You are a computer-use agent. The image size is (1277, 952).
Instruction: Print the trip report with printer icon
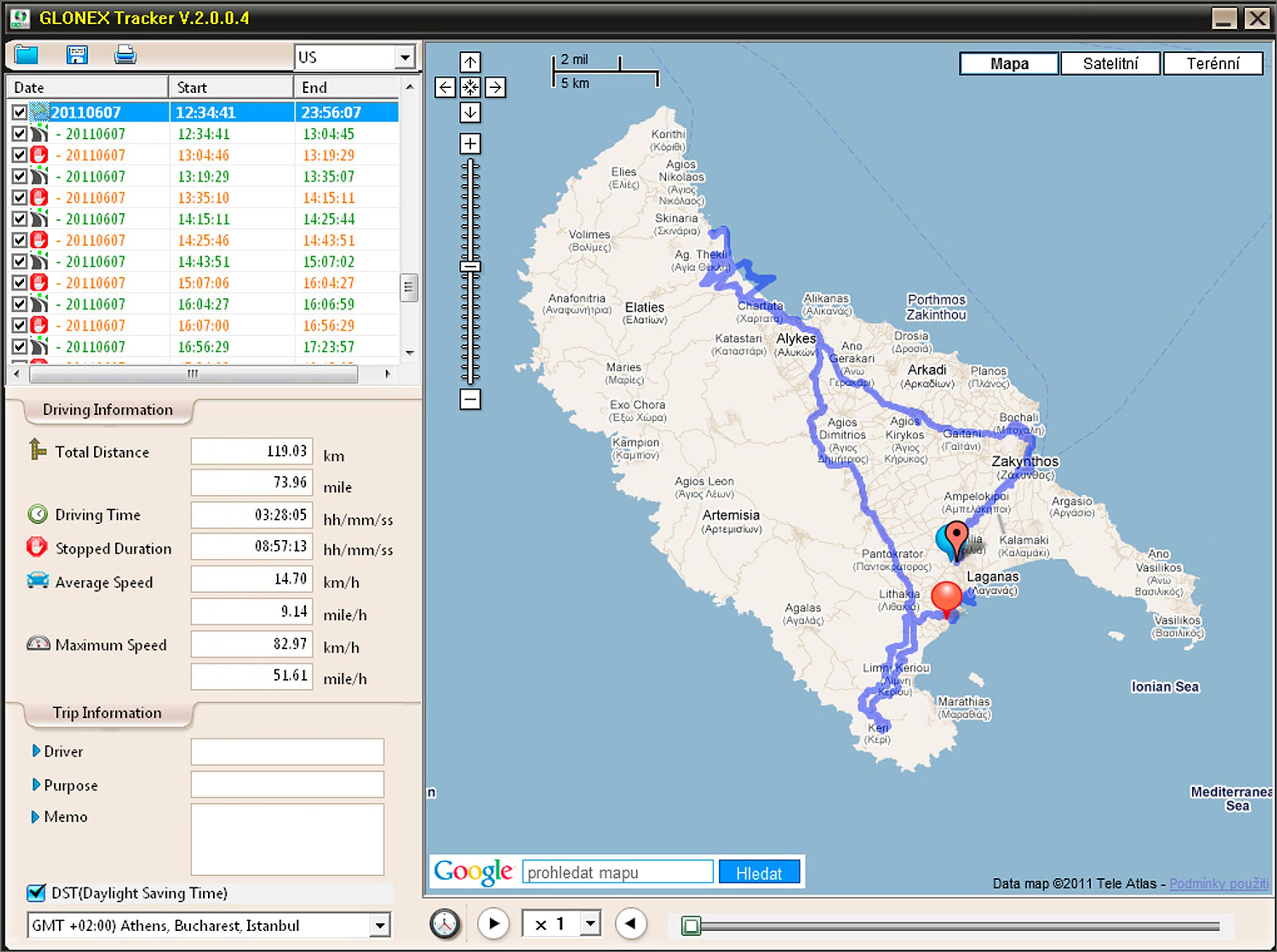[x=125, y=56]
